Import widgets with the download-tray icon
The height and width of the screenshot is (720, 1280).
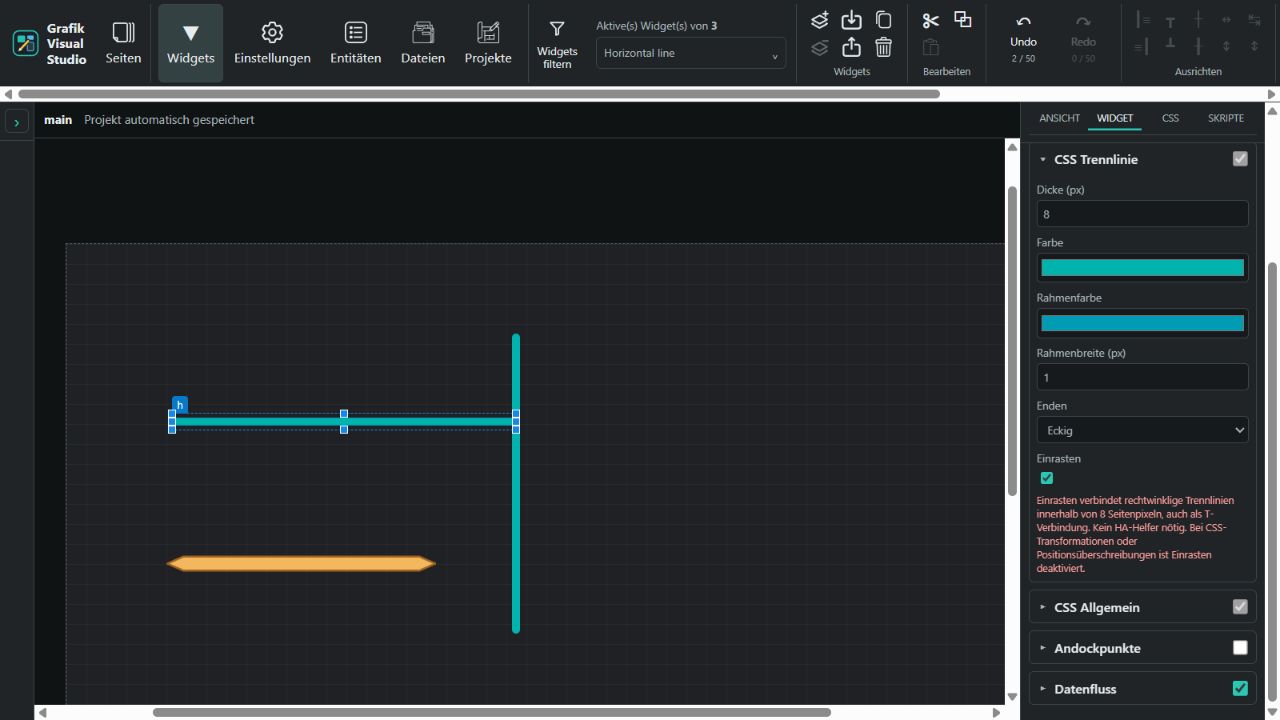851,20
